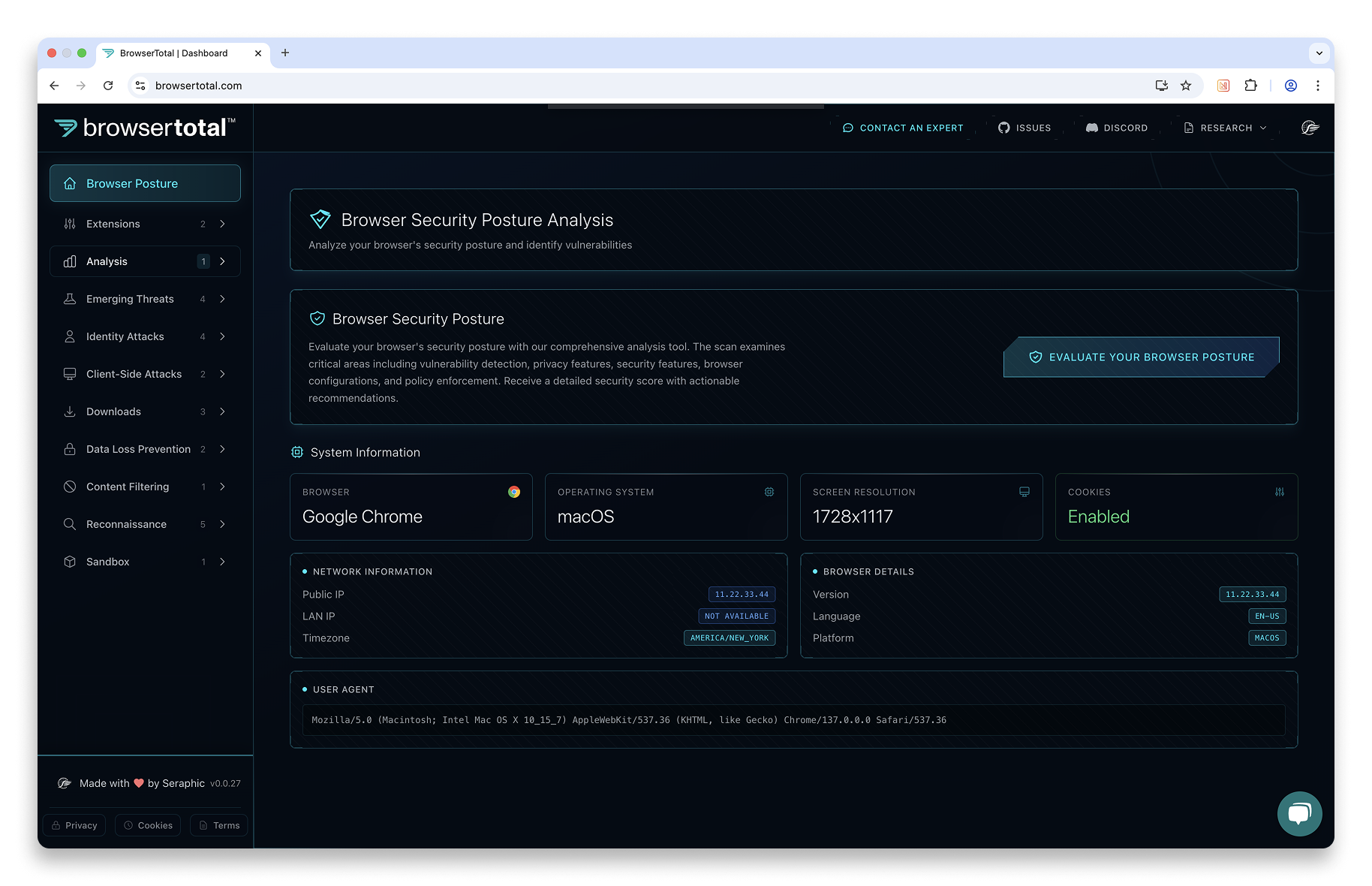Open the Research dropdown menu
Viewport: 1372px width, 886px height.
[1226, 128]
